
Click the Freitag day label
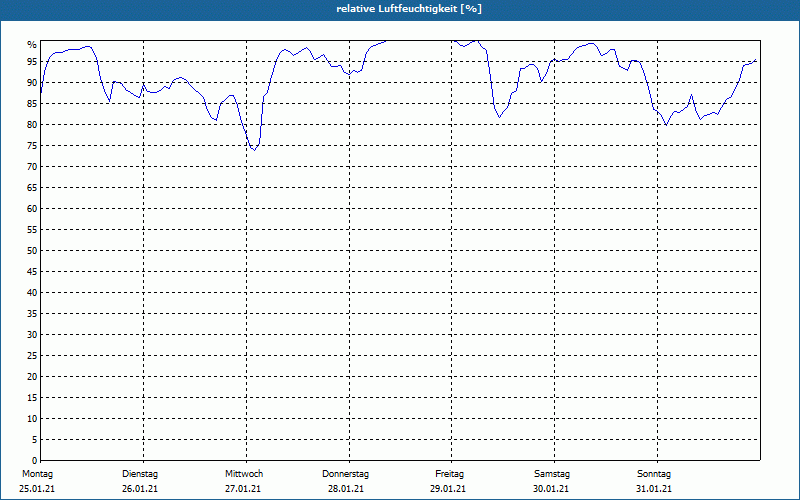tap(449, 474)
